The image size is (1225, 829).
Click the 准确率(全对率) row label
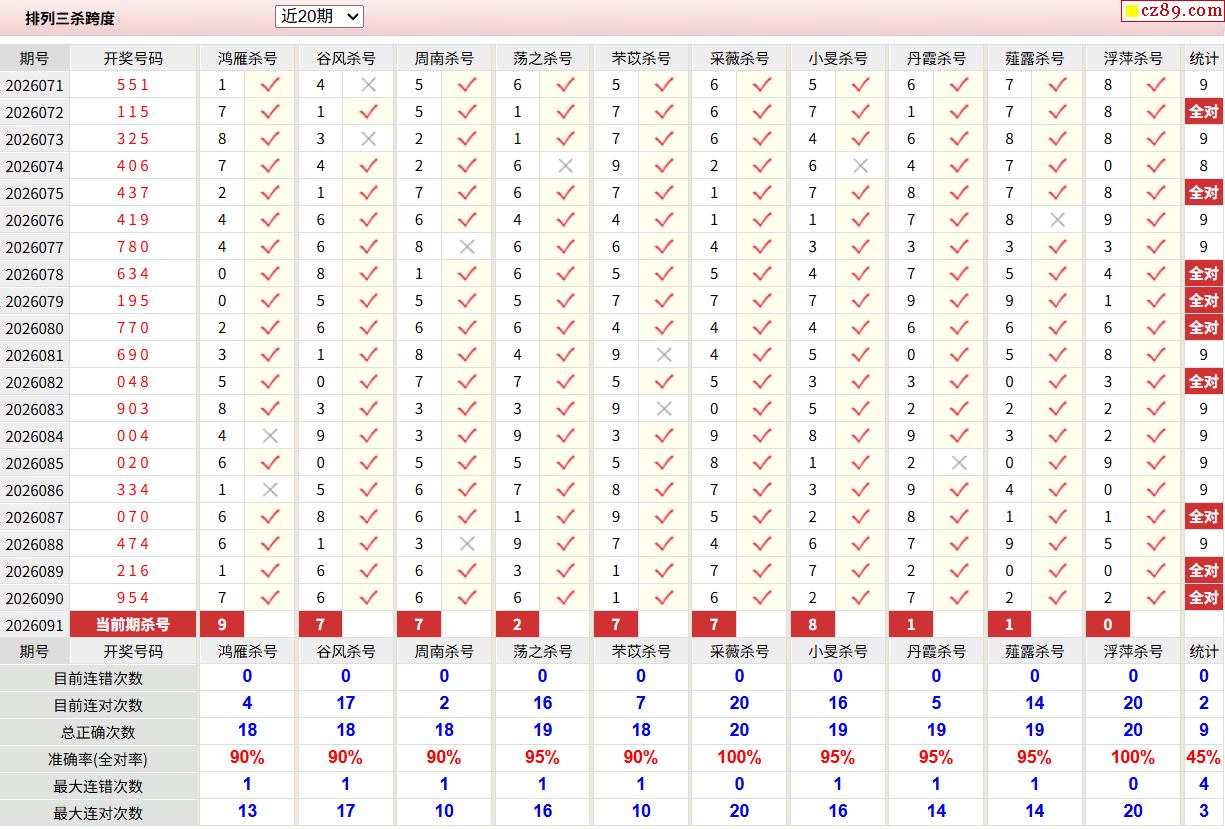pyautogui.click(x=98, y=759)
